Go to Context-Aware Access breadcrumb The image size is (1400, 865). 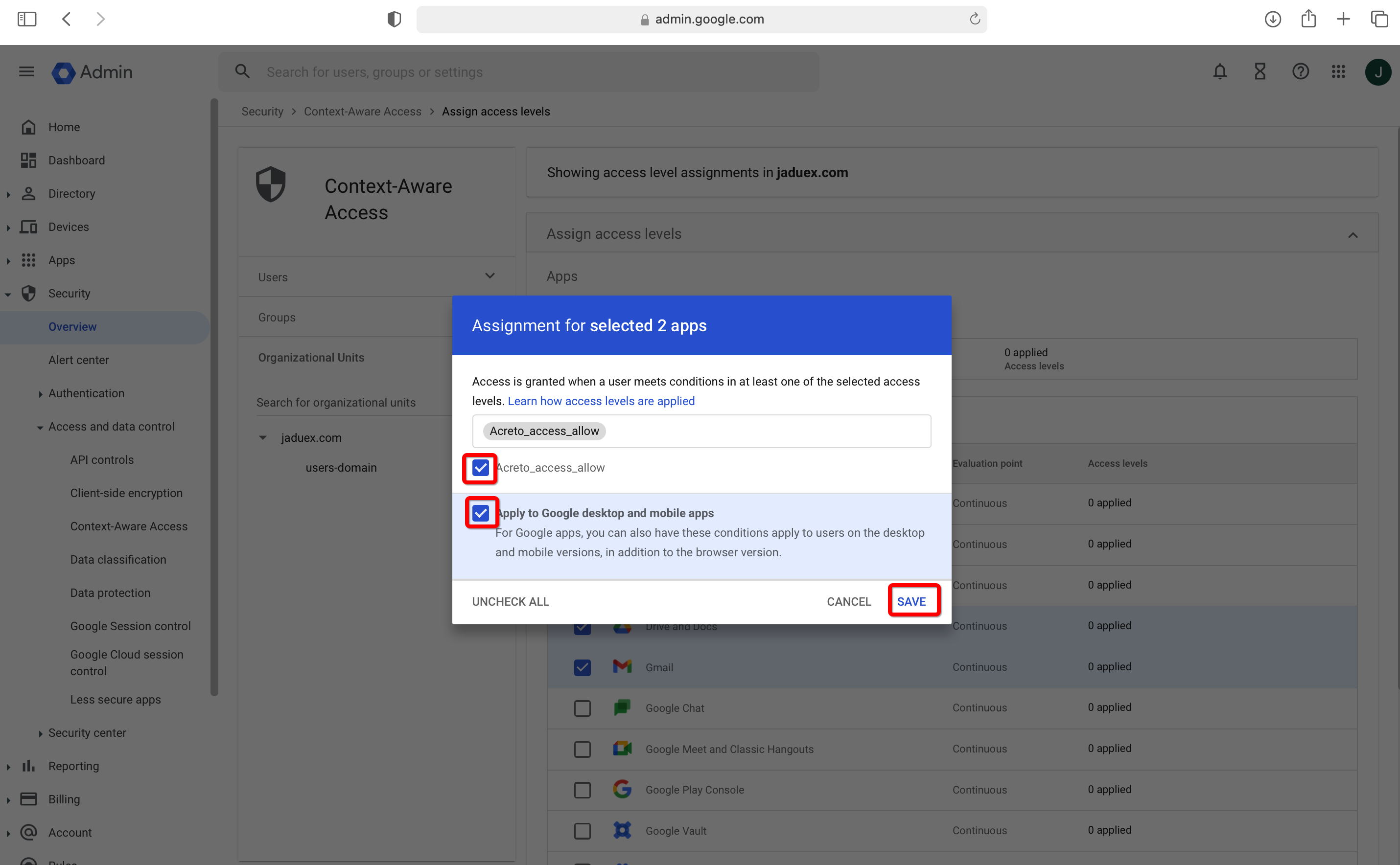[362, 112]
